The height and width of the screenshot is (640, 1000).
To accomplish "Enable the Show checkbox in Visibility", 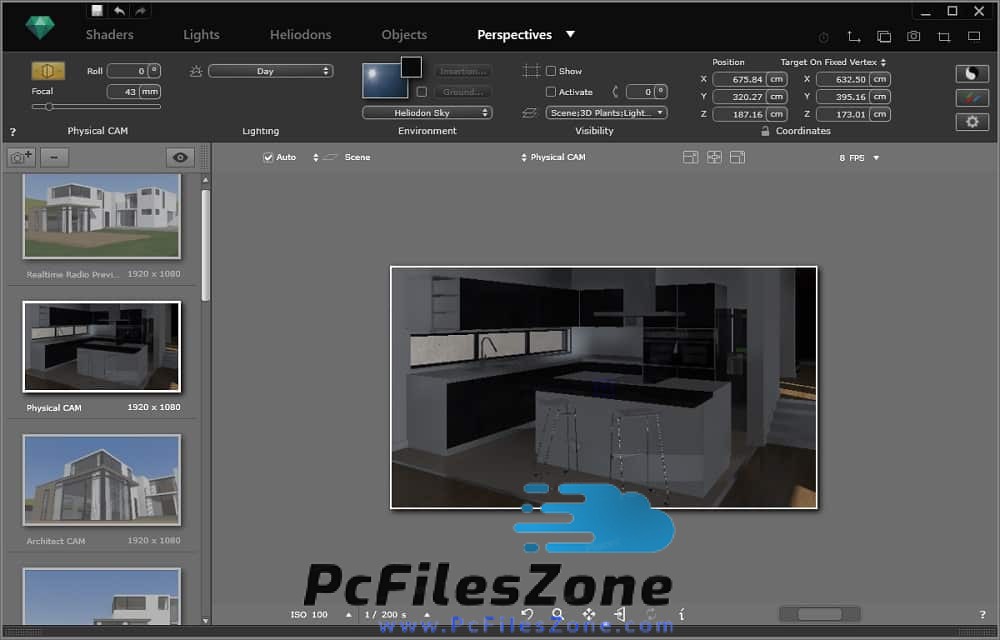I will 551,71.
